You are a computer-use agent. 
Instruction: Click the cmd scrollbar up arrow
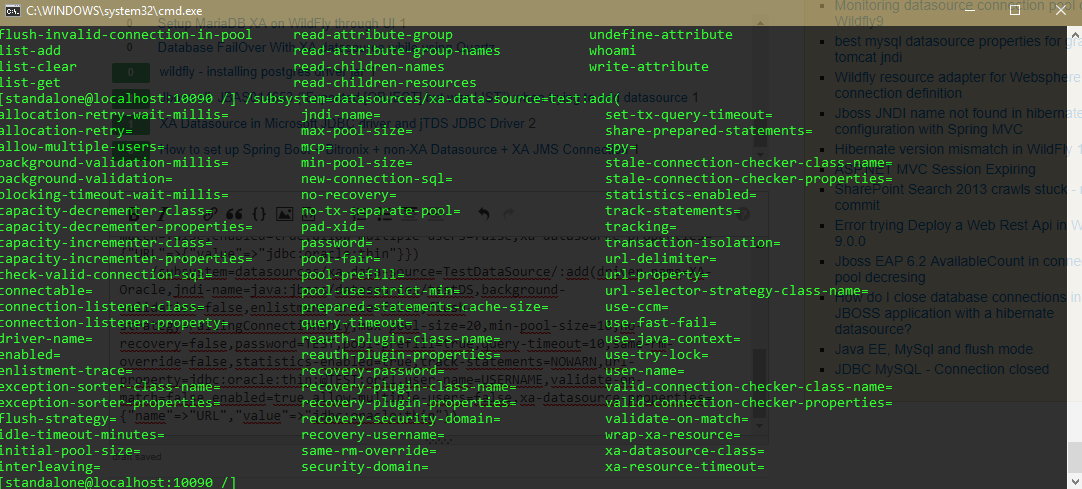1074,33
